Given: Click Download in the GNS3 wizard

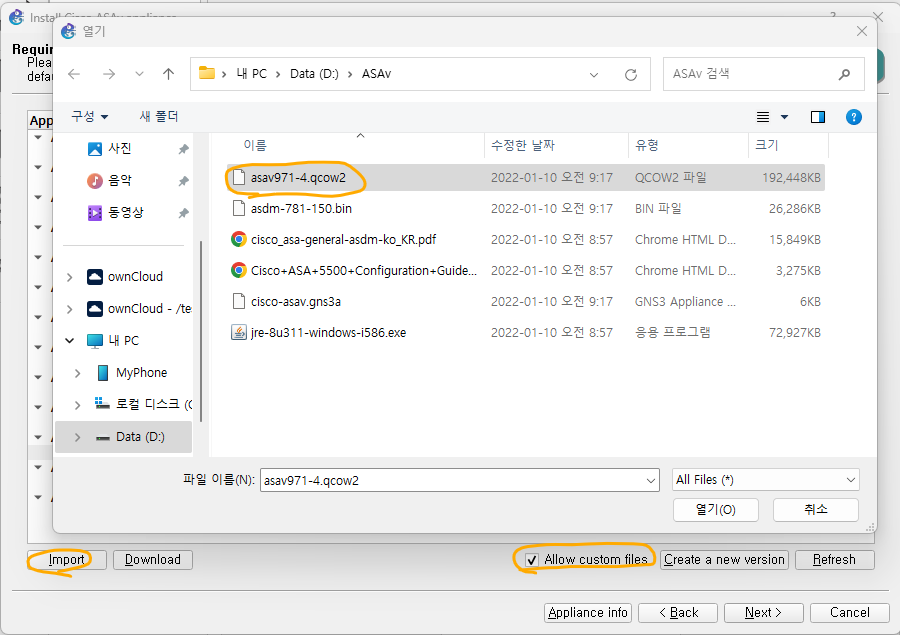Looking at the screenshot, I should click(x=153, y=560).
